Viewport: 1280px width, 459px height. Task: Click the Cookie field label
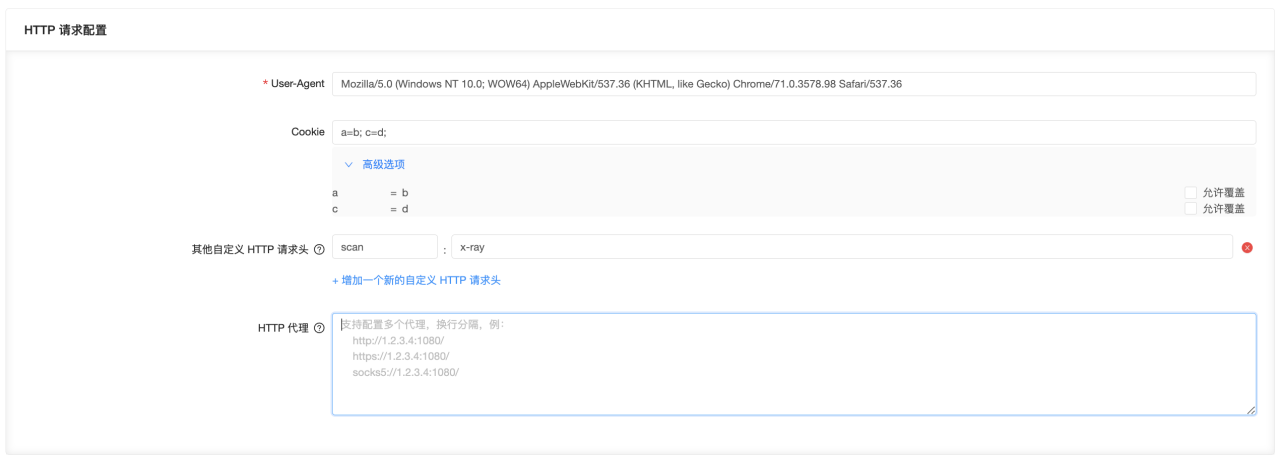tap(308, 132)
